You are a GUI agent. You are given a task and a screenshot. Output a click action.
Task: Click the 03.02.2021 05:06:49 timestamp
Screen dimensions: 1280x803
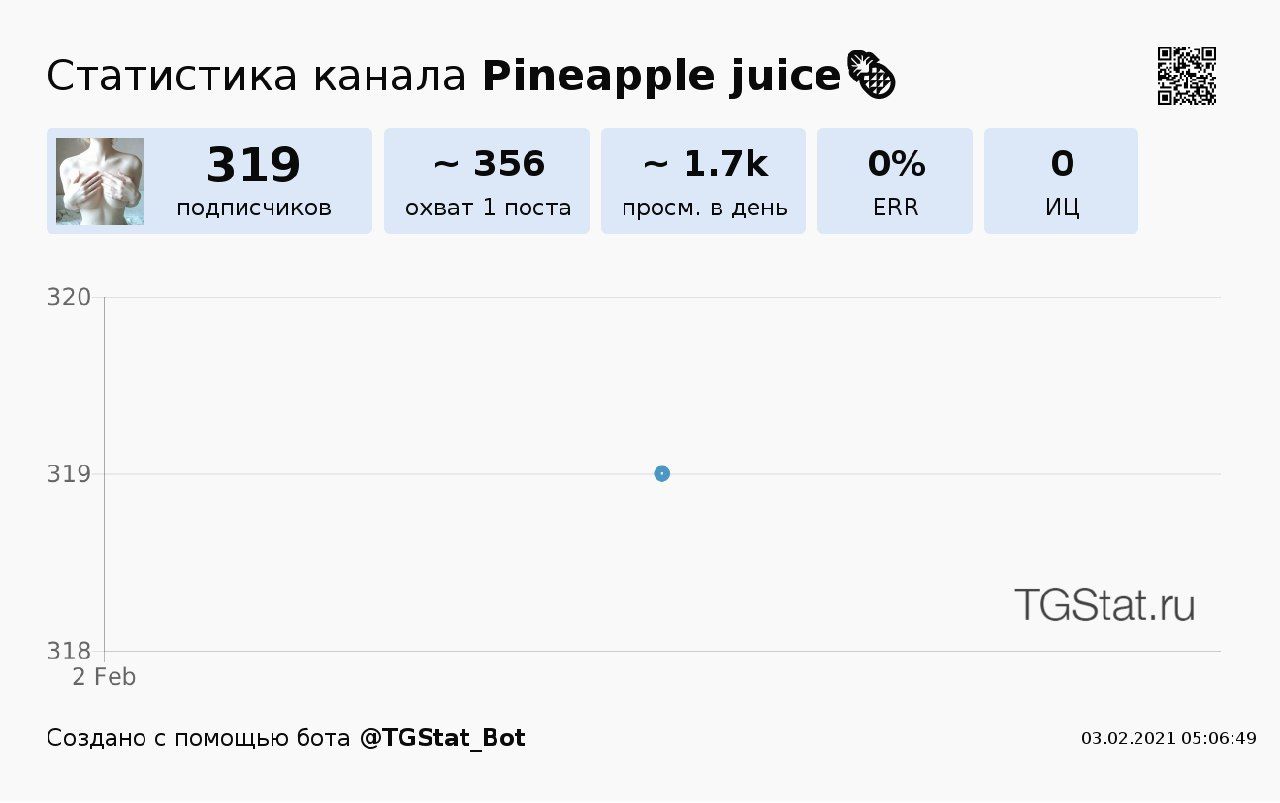click(x=1168, y=738)
